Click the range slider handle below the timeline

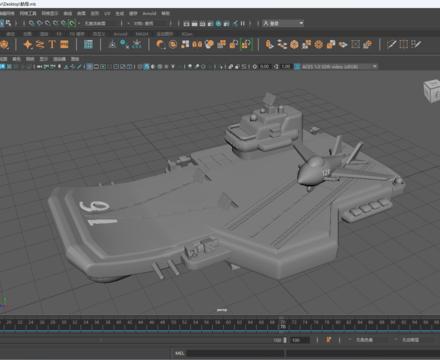(285, 340)
